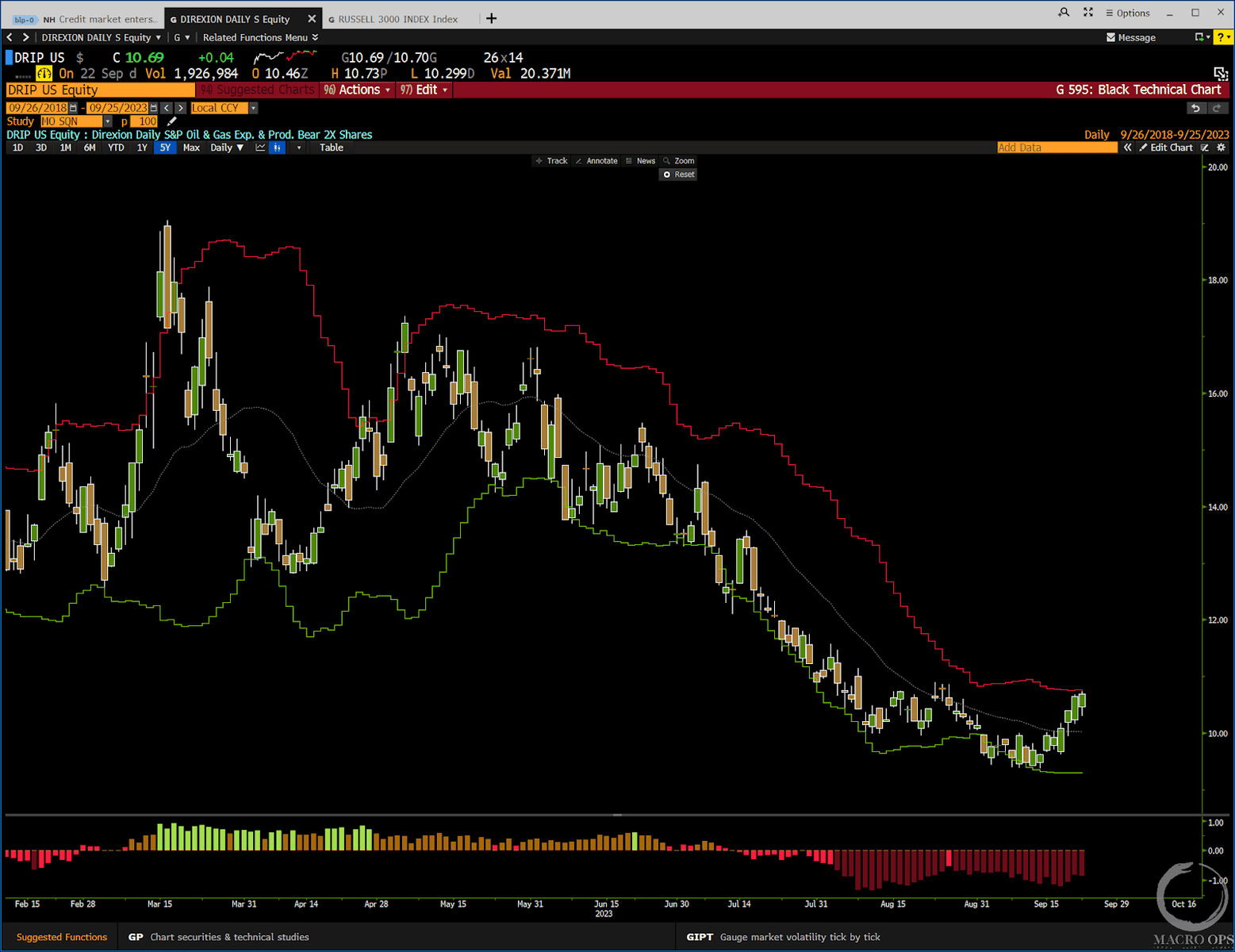
Task: Select the YTD time range
Action: coord(116,148)
